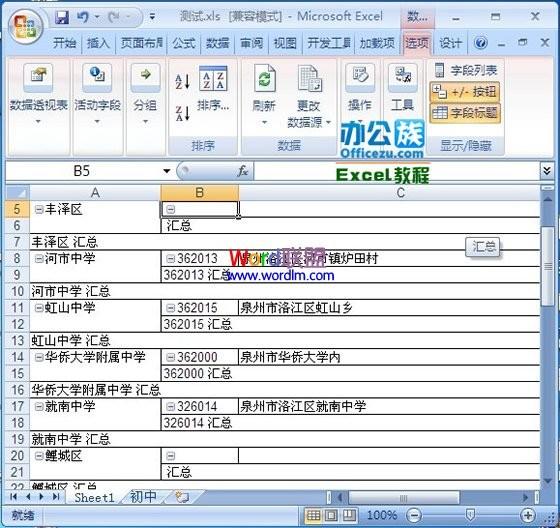Collapse the 丰泽区 group in column A
The height and width of the screenshot is (528, 560).
click(x=39, y=209)
